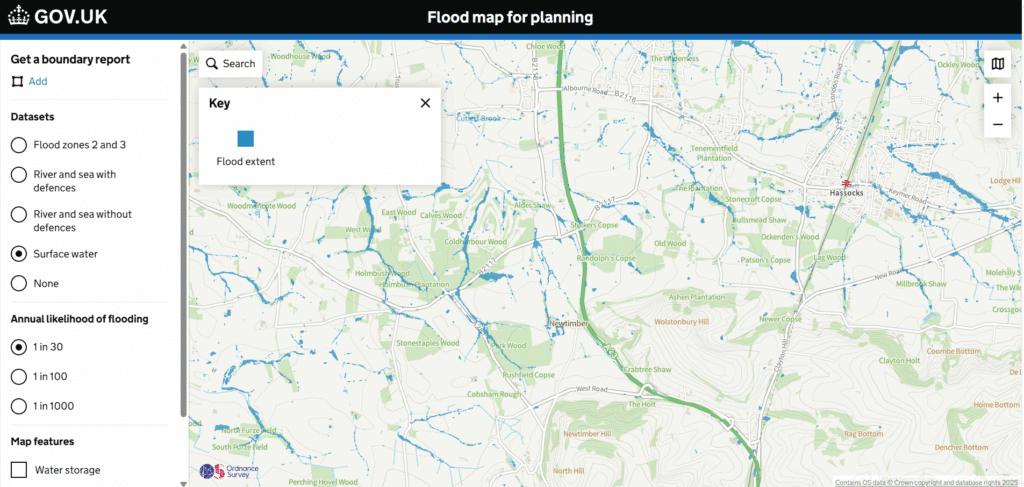Click the map layers icon button
The height and width of the screenshot is (487, 1024).
coord(997,64)
